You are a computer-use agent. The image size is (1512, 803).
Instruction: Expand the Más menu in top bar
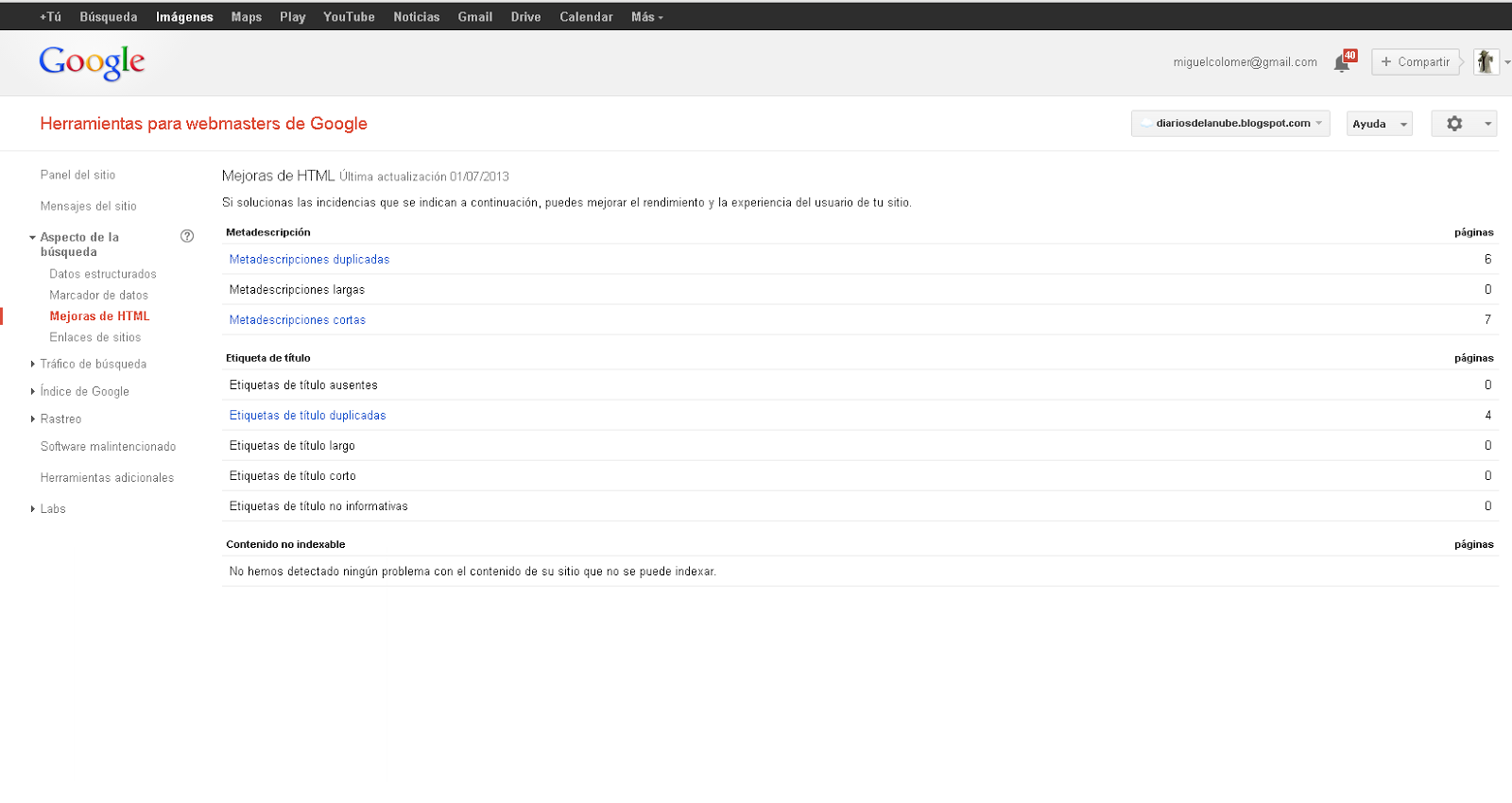point(647,17)
